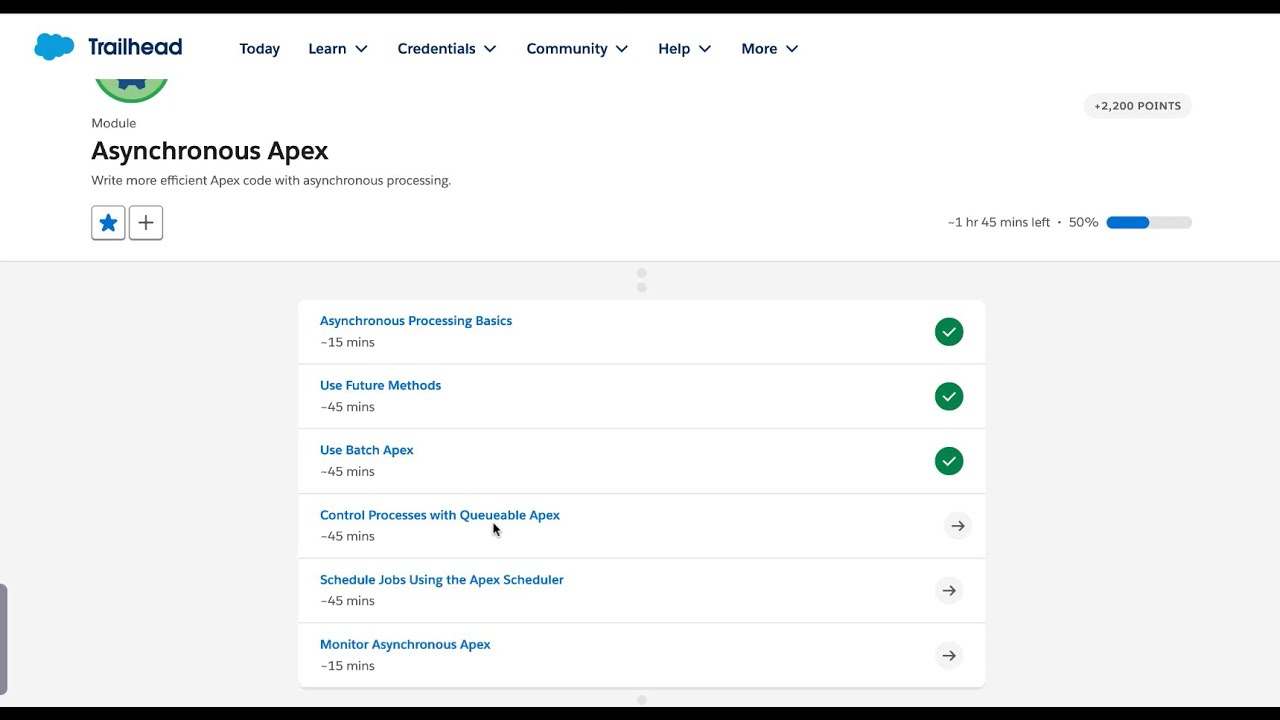
Task: Click the '~1 hr 45 mins left' text
Action: point(999,223)
